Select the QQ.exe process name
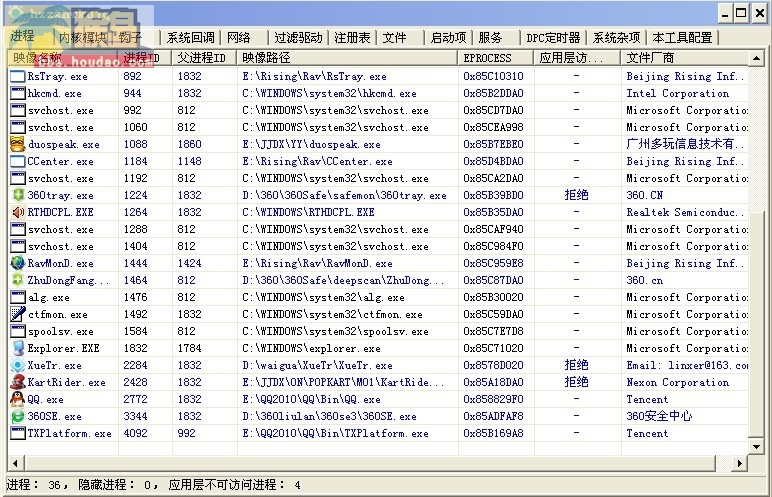772x497 pixels. [45, 399]
